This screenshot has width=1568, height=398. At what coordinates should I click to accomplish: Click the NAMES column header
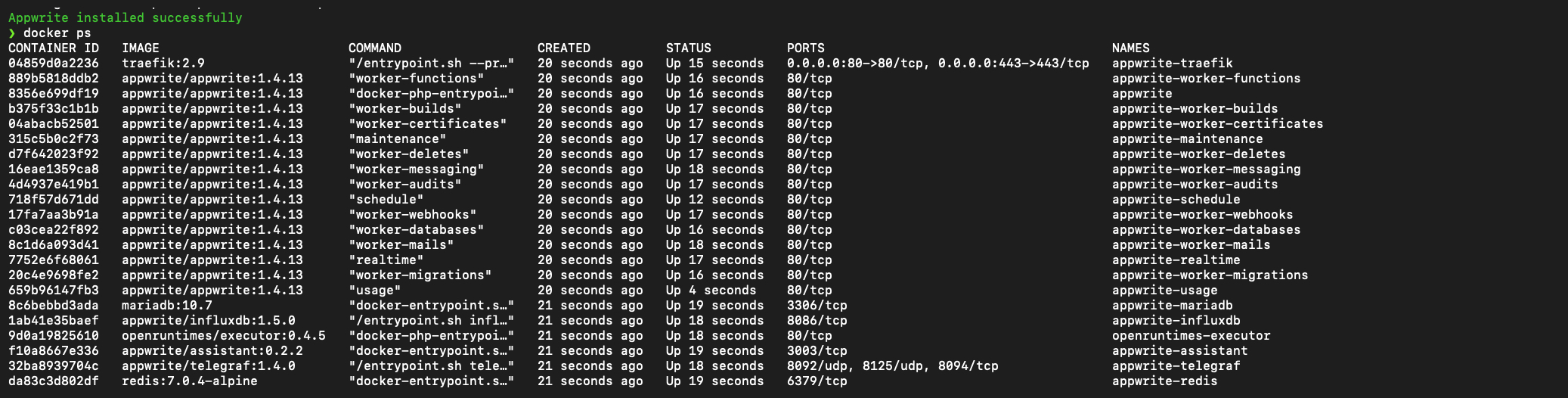click(x=1130, y=48)
